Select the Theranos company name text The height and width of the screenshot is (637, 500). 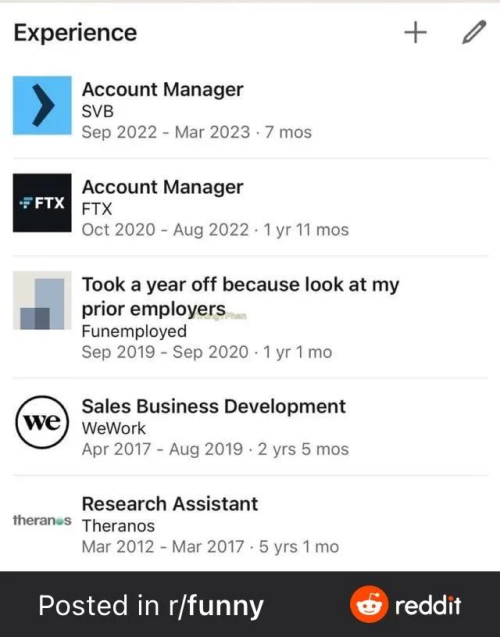click(118, 526)
